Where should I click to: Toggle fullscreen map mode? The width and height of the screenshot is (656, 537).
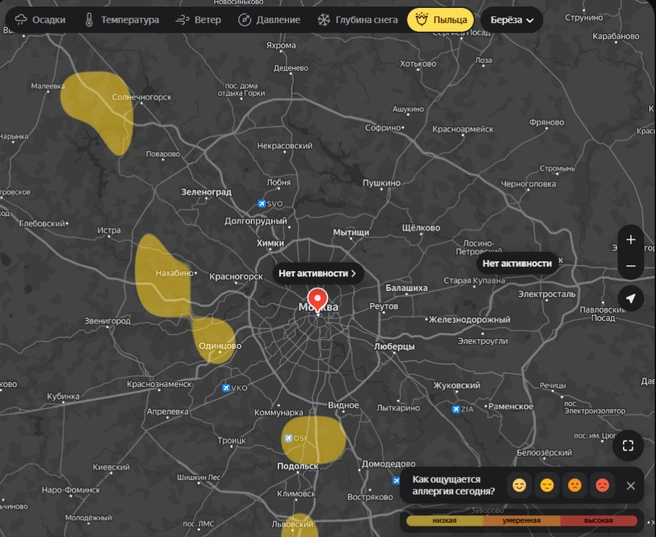click(628, 446)
